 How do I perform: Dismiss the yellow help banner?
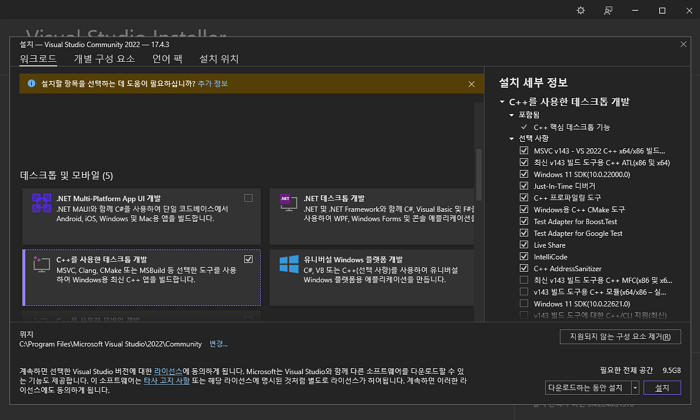point(471,84)
